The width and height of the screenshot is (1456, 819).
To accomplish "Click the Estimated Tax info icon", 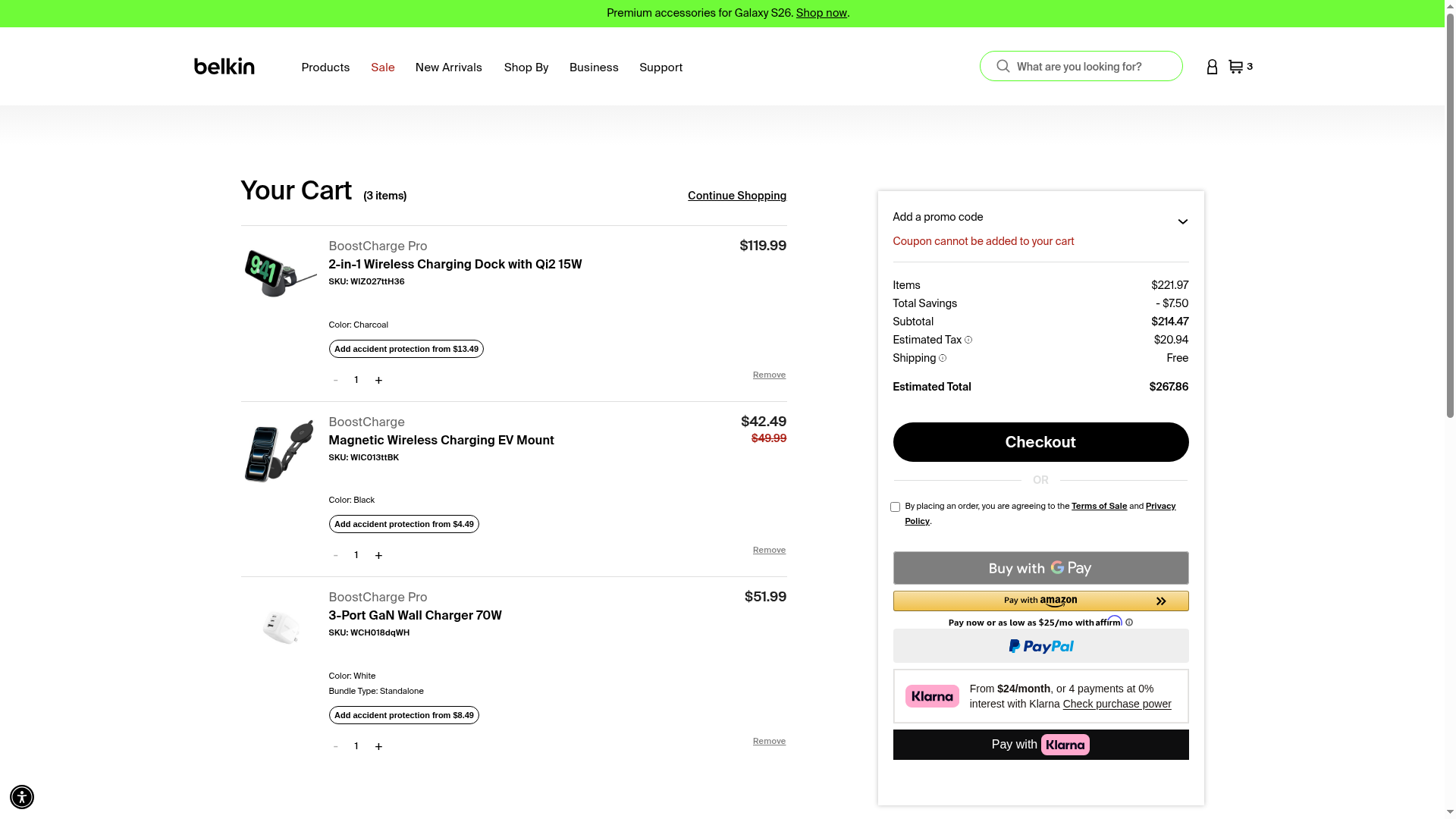I will coord(968,340).
